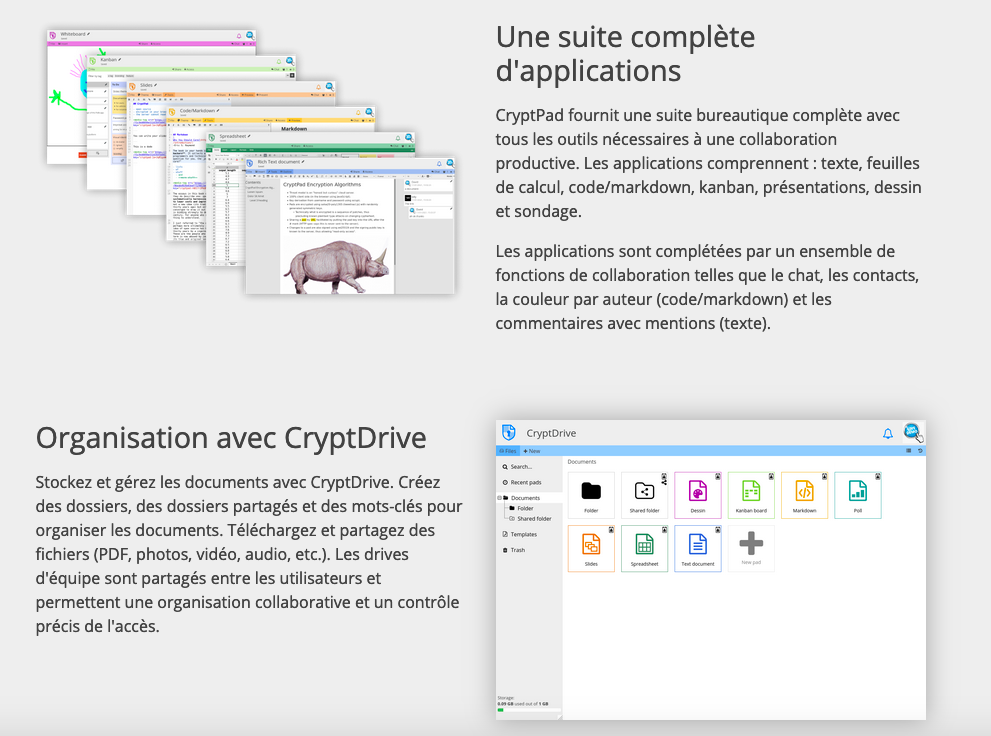The width and height of the screenshot is (991, 736).
Task: Click the green storage usage bar
Action: [501, 710]
